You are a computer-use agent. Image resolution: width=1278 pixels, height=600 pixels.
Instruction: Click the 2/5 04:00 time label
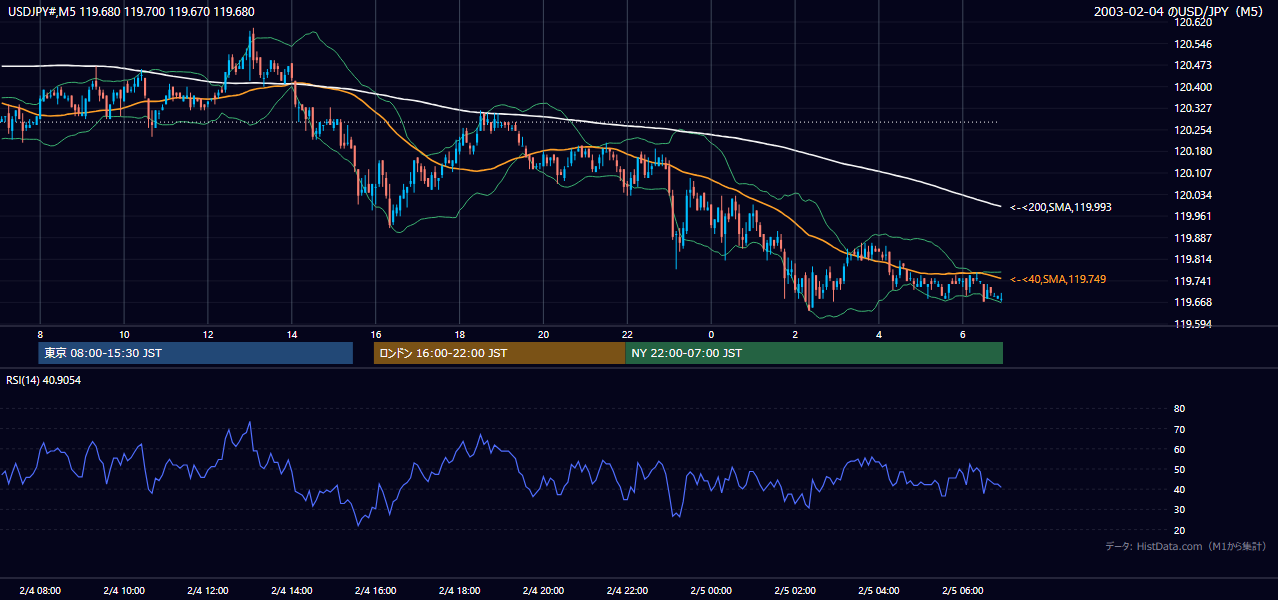pos(879,590)
